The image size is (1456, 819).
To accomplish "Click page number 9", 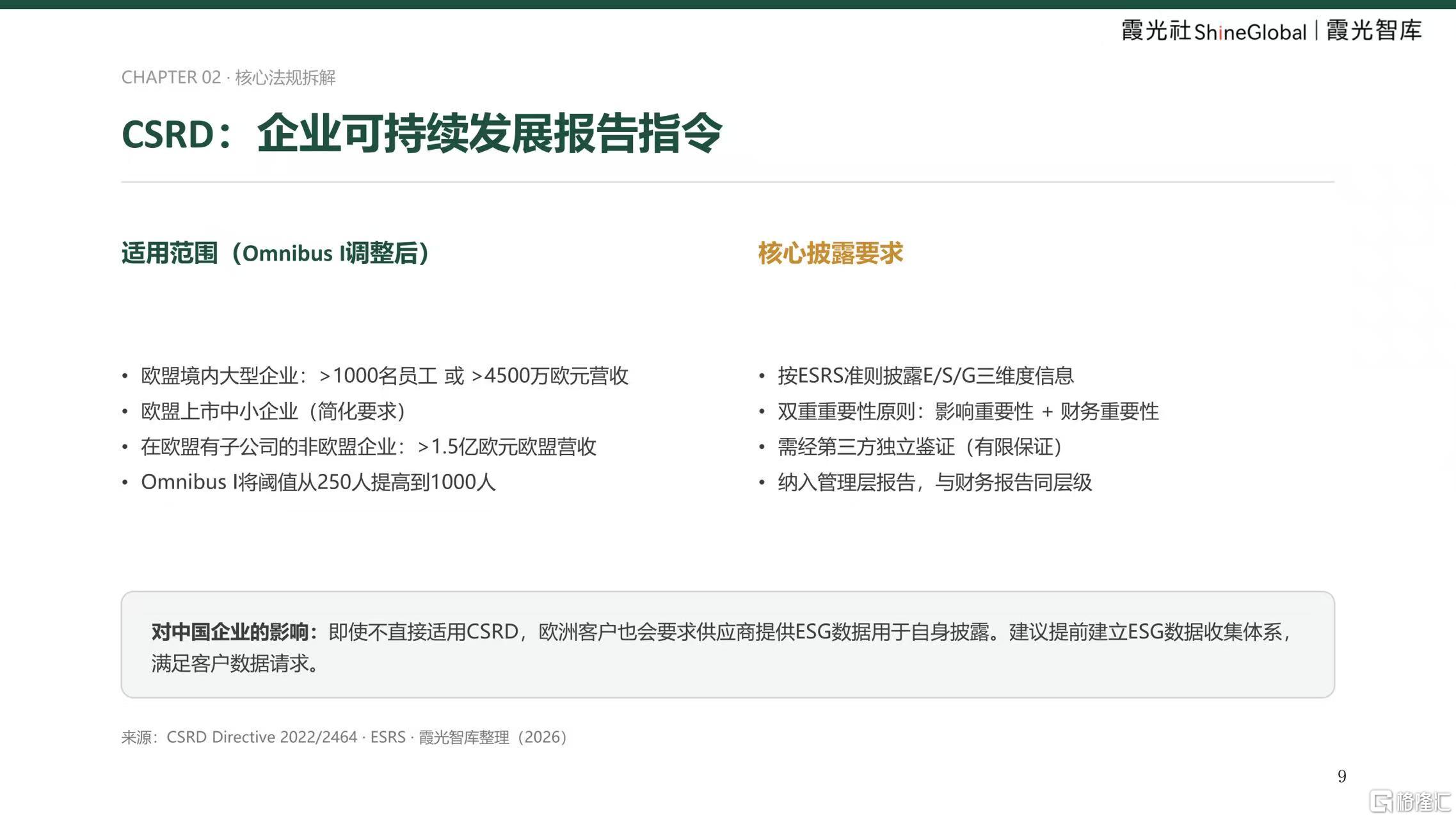I will [1341, 776].
